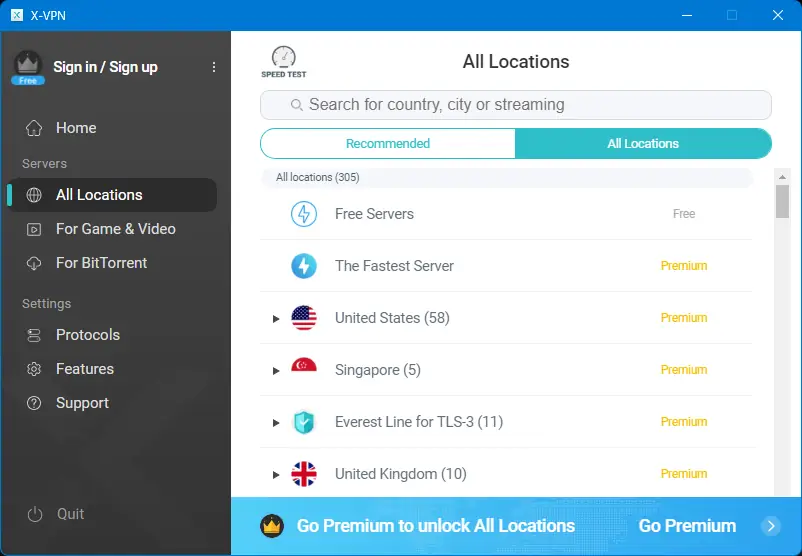This screenshot has height=556, width=802.
Task: Switch to the Recommended tab
Action: click(388, 144)
